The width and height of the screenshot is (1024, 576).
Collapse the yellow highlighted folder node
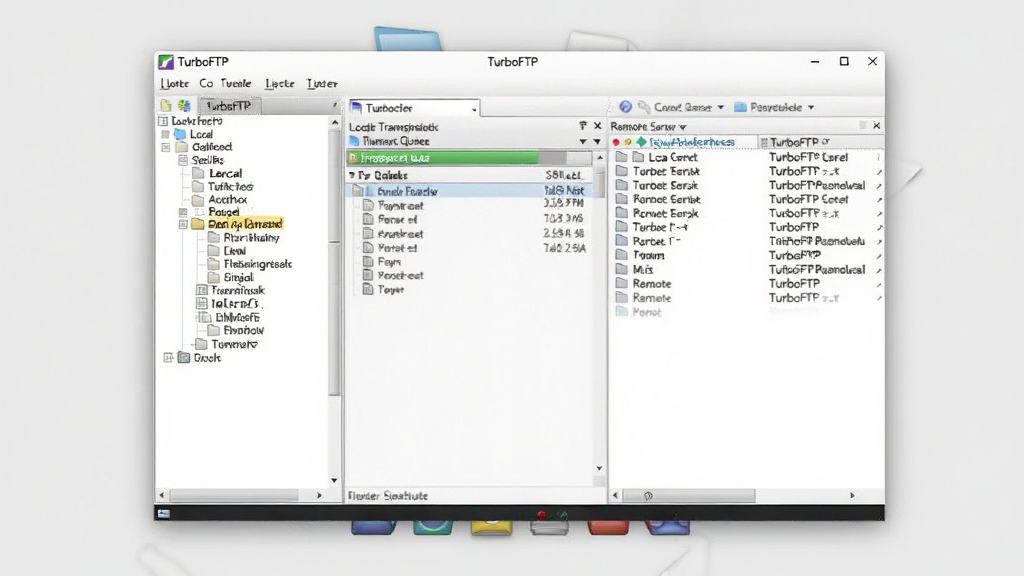[183, 224]
